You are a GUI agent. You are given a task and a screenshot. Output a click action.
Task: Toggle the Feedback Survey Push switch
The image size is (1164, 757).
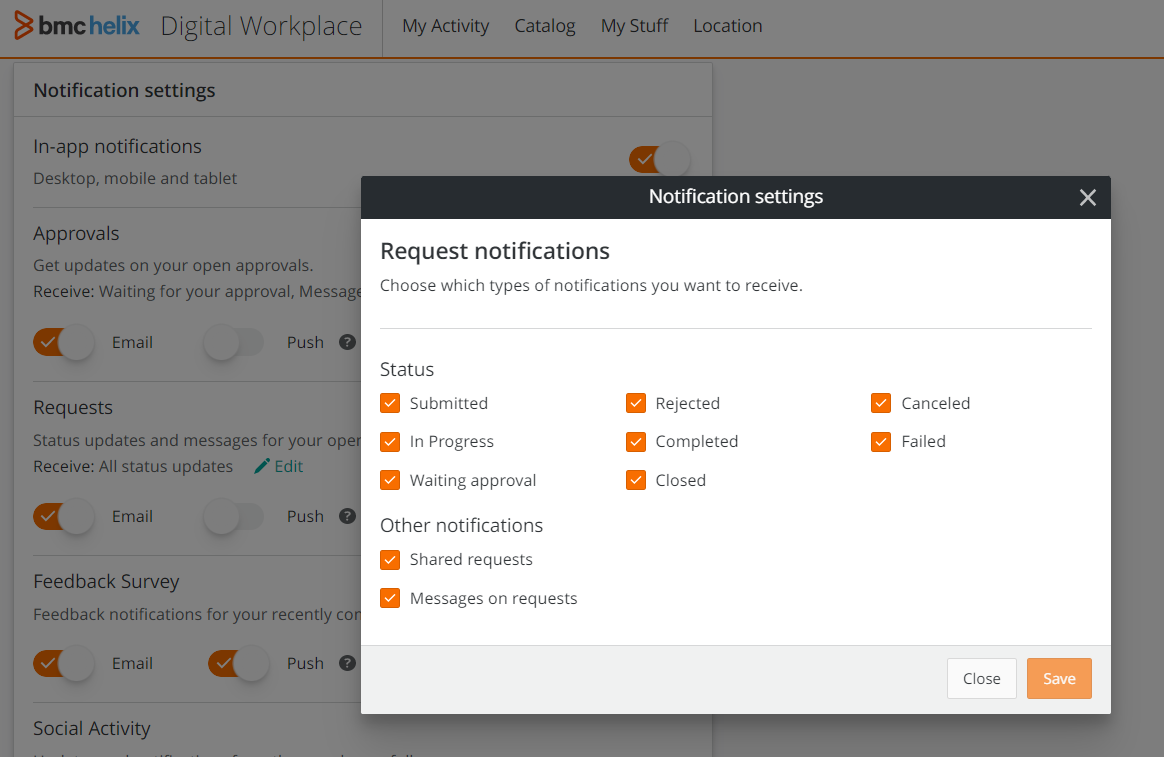[238, 663]
